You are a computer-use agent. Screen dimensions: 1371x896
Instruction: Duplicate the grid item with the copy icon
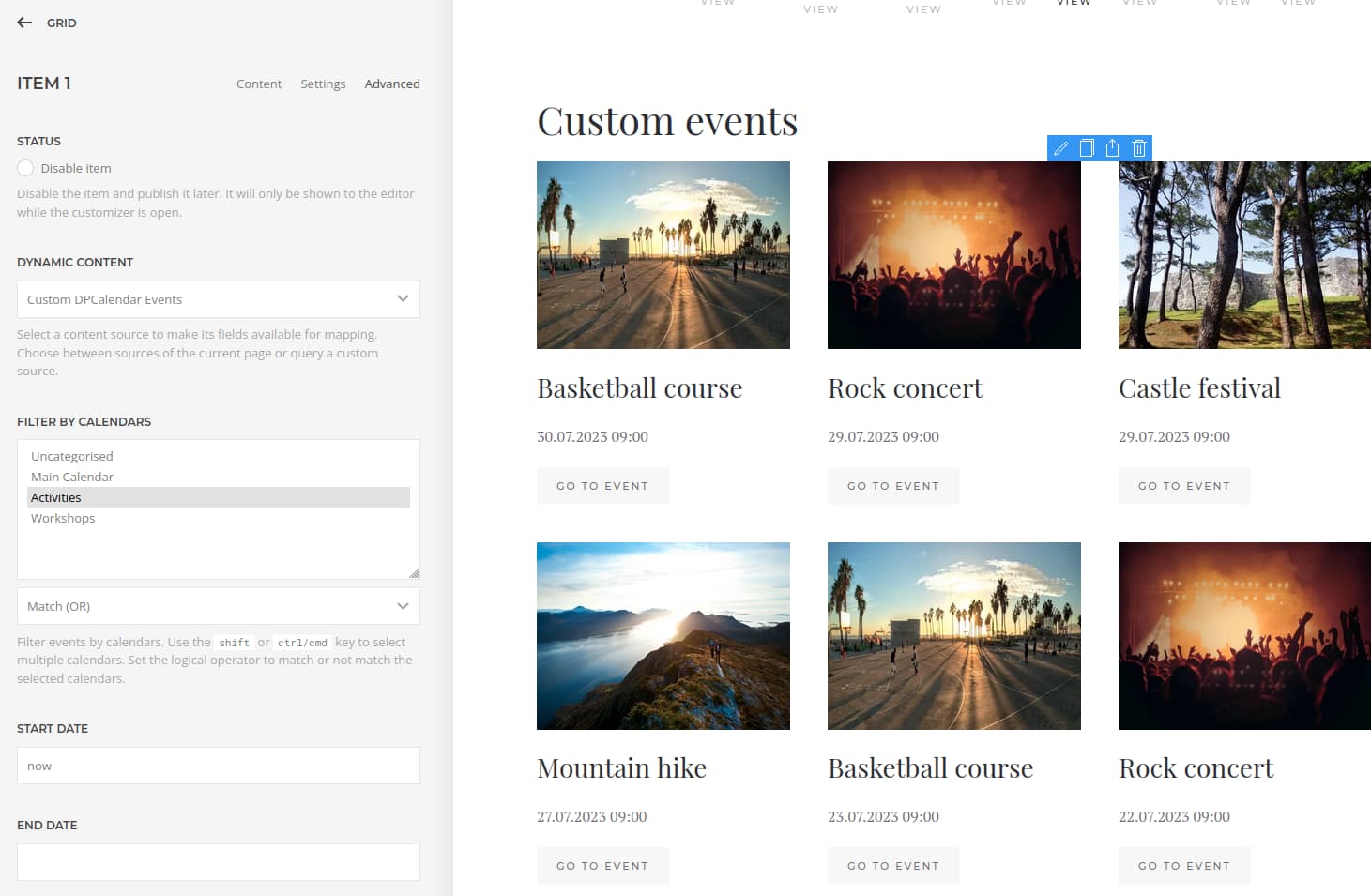(x=1087, y=147)
